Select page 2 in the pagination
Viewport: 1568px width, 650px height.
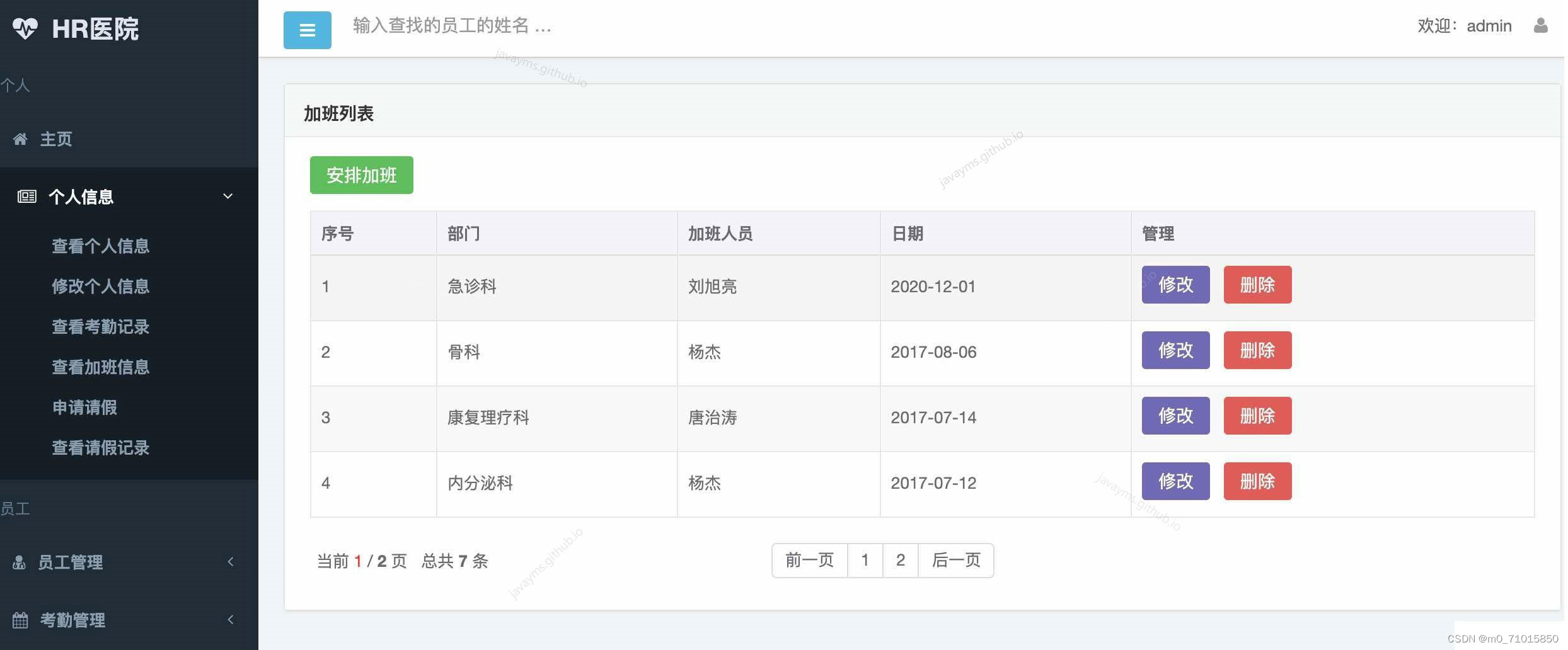(901, 561)
